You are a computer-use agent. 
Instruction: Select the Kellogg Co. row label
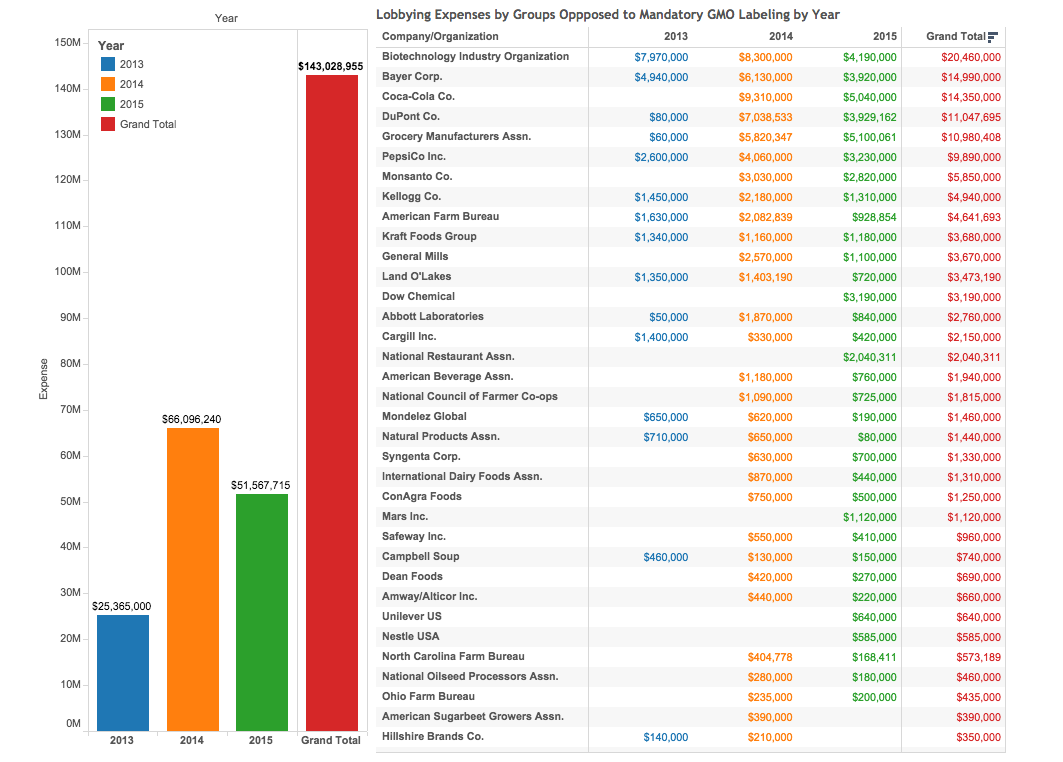412,197
